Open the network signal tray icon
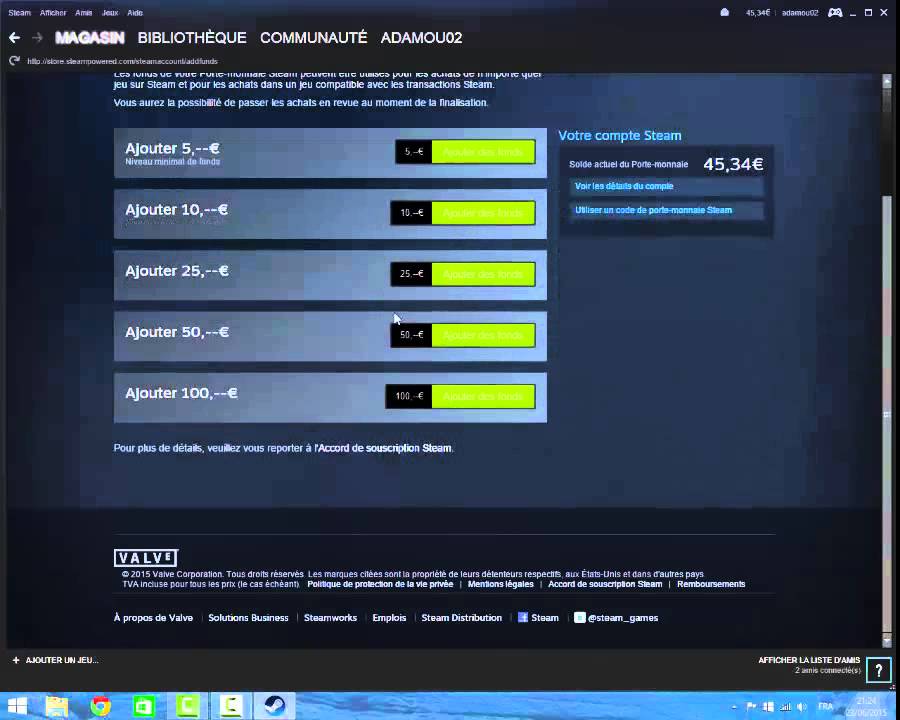900x720 pixels. pos(785,707)
